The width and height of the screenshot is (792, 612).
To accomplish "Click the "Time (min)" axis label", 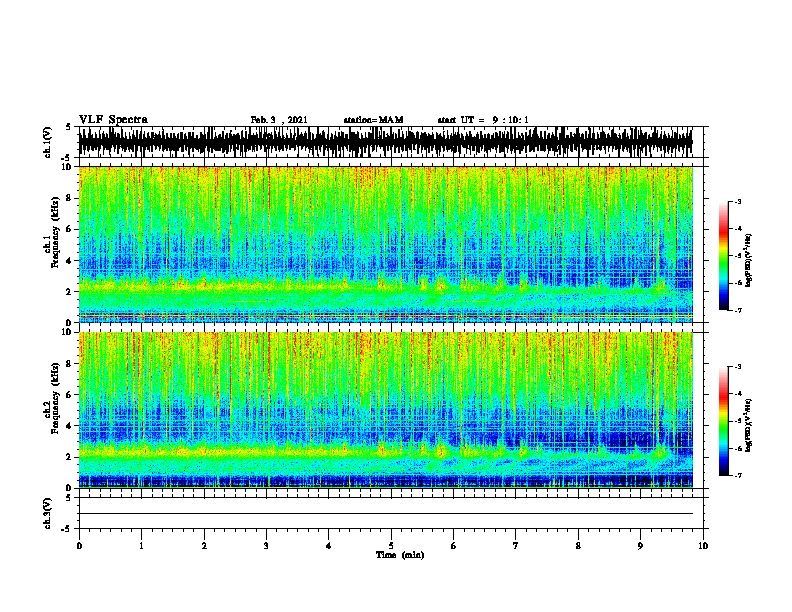I will tap(400, 555).
